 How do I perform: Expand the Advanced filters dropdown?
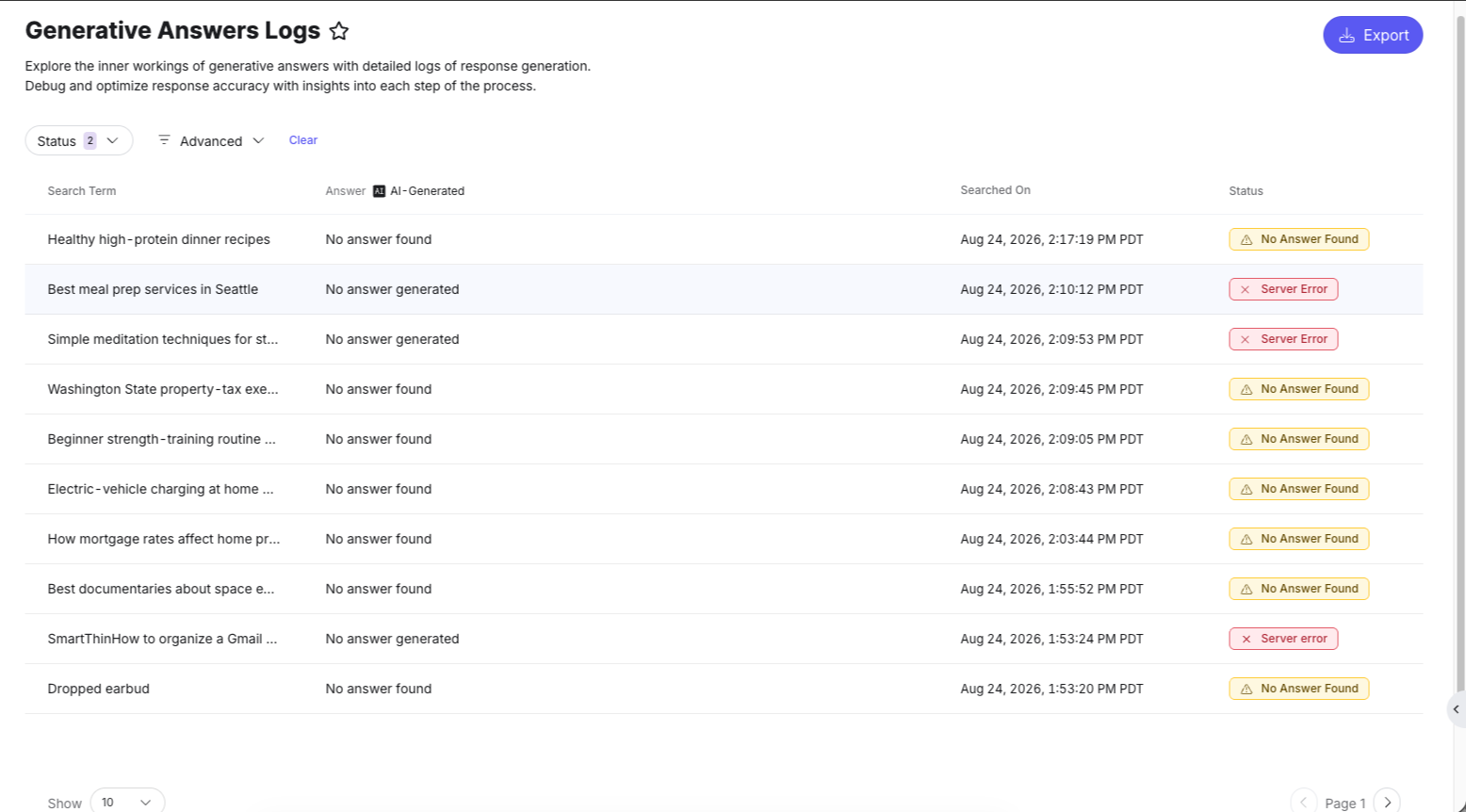point(211,140)
